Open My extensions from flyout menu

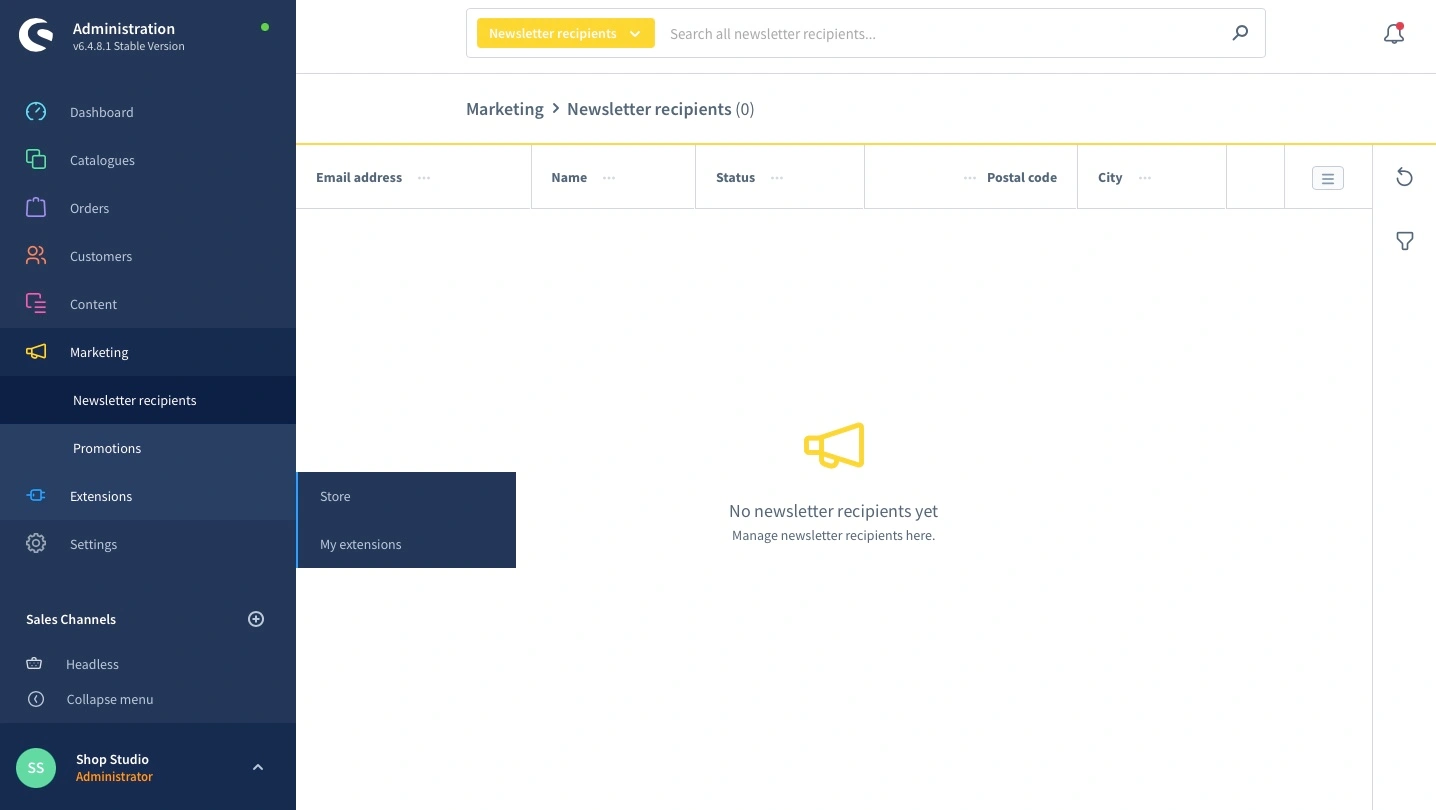coord(360,544)
